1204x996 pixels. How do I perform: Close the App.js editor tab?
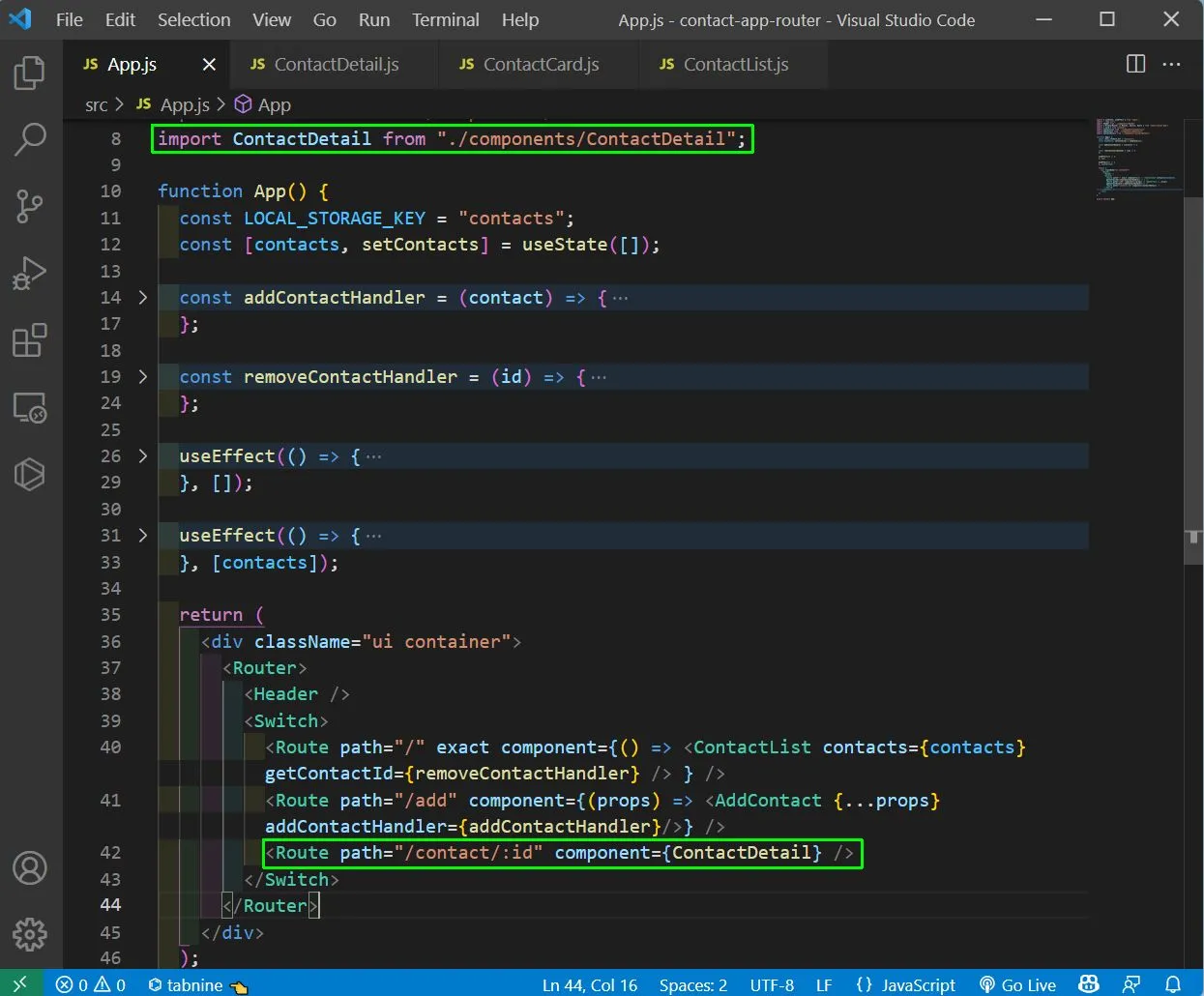point(209,65)
